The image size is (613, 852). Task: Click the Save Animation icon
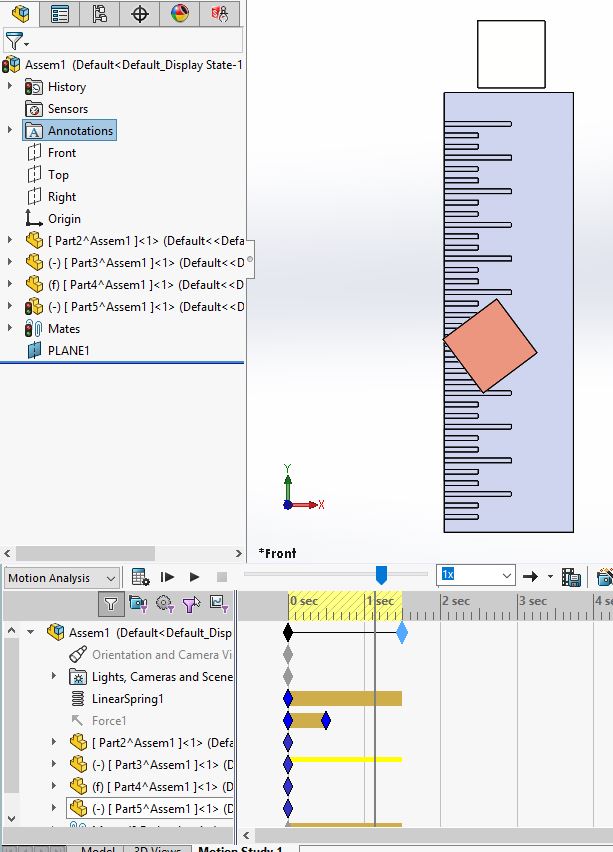click(x=571, y=577)
